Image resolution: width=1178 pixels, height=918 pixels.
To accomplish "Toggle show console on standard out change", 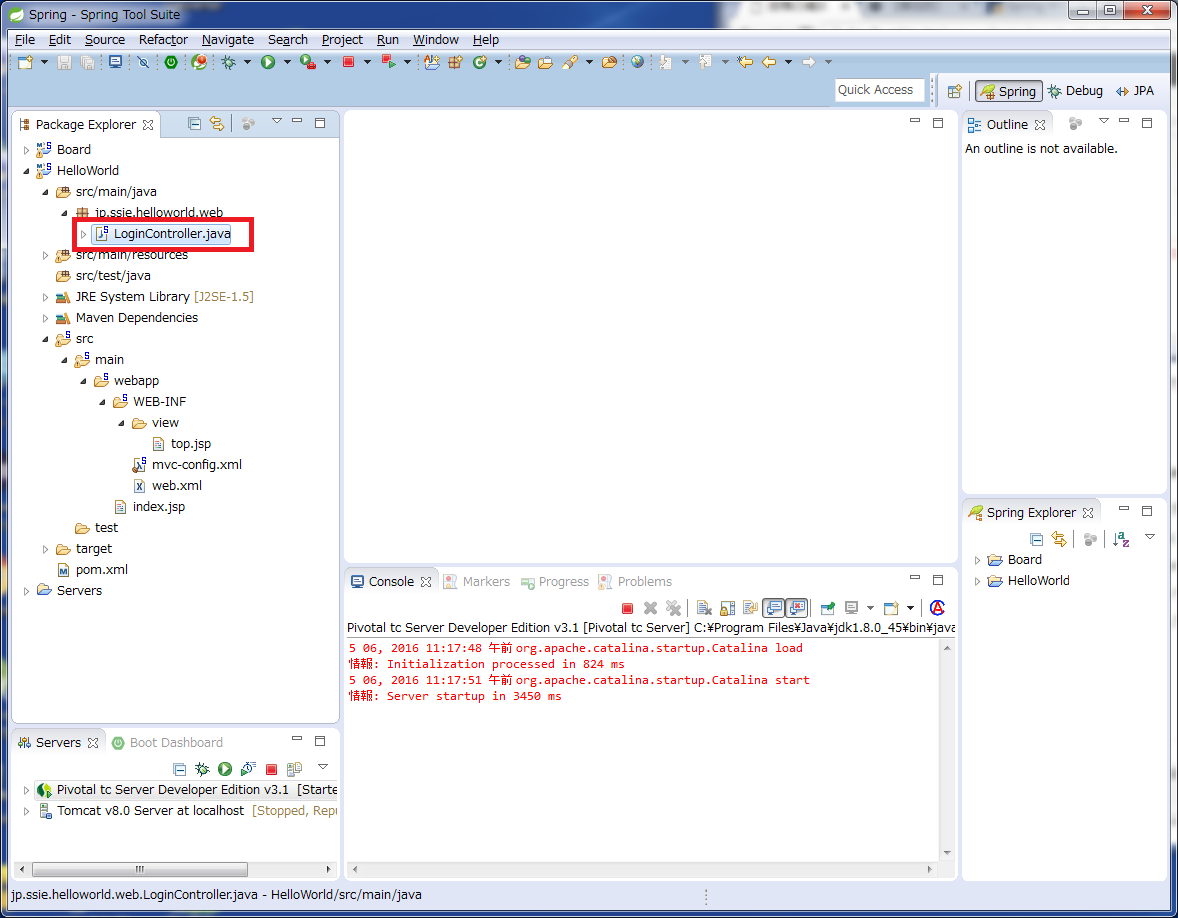I will click(773, 608).
